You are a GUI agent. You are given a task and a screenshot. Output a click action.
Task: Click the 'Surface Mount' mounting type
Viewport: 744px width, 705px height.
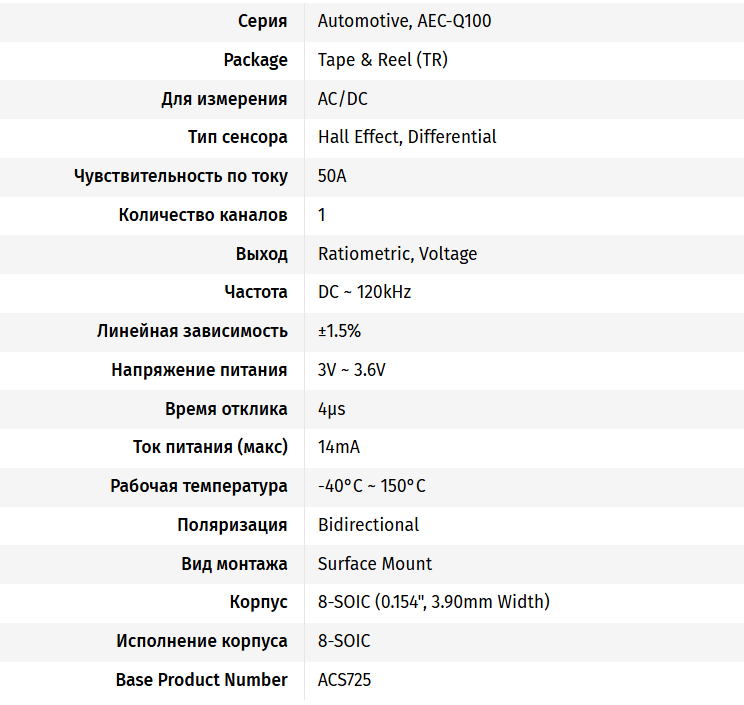coord(375,564)
